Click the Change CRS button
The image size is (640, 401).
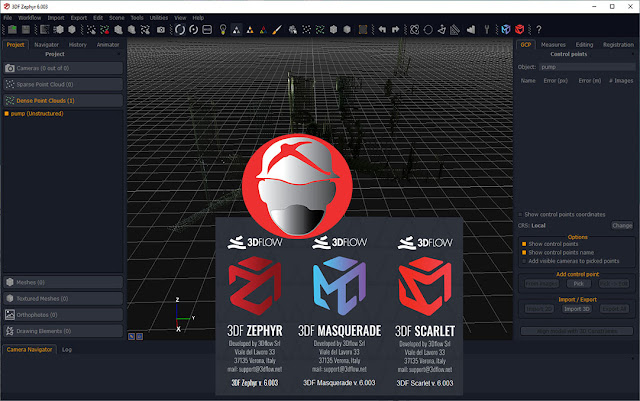622,225
